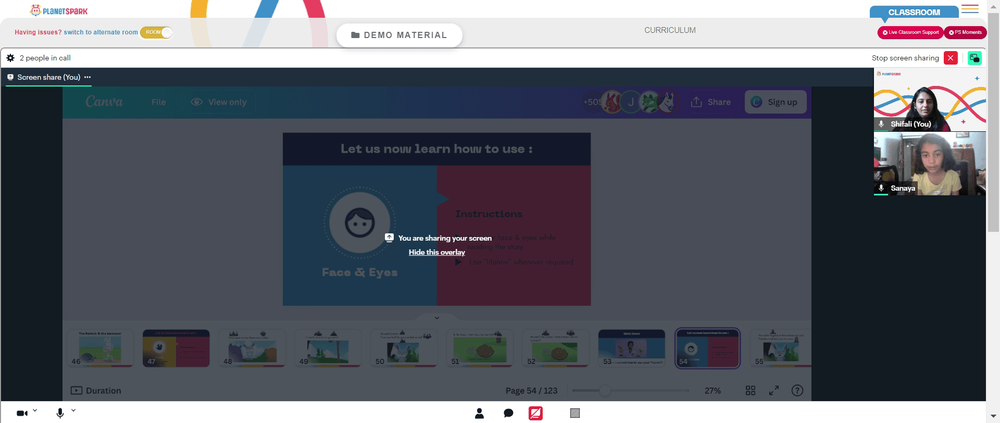
Task: Select page 49 thumbnail
Action: click(328, 348)
